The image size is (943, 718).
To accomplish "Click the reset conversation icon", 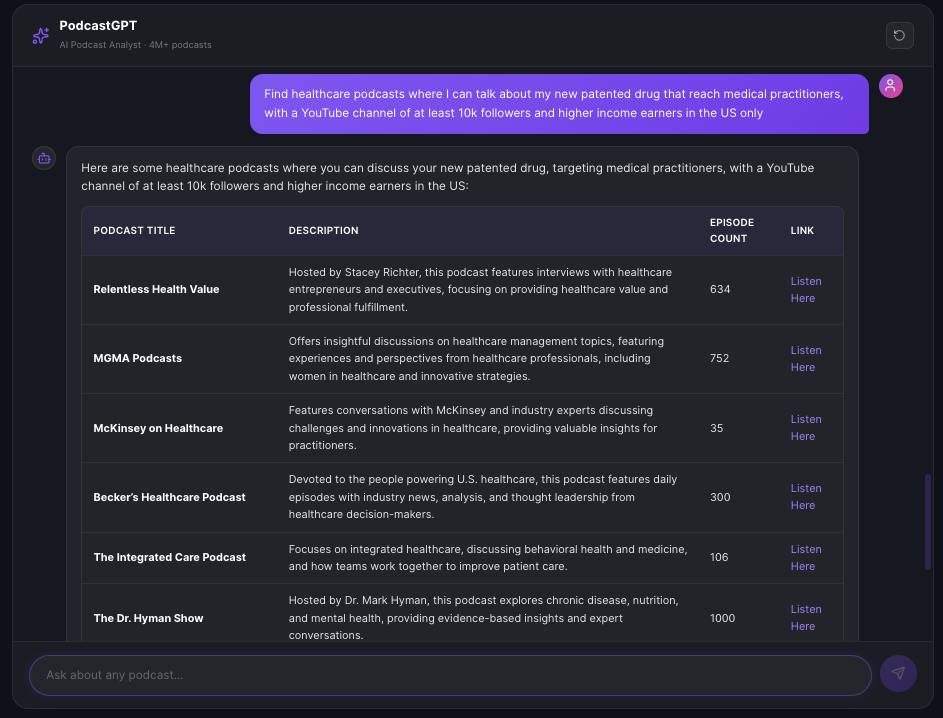I will pyautogui.click(x=899, y=35).
